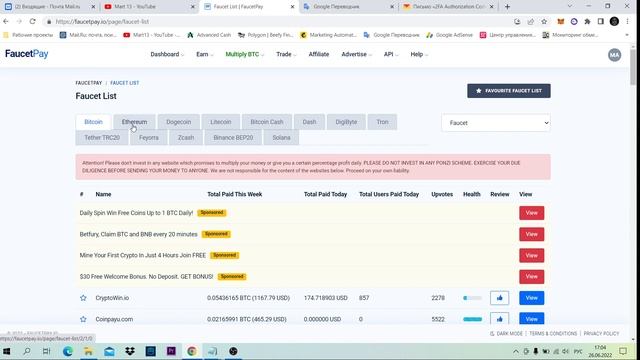Viewport: 640px width, 360px height.
Task: Click the share page icon in address bar
Action: click(531, 22)
